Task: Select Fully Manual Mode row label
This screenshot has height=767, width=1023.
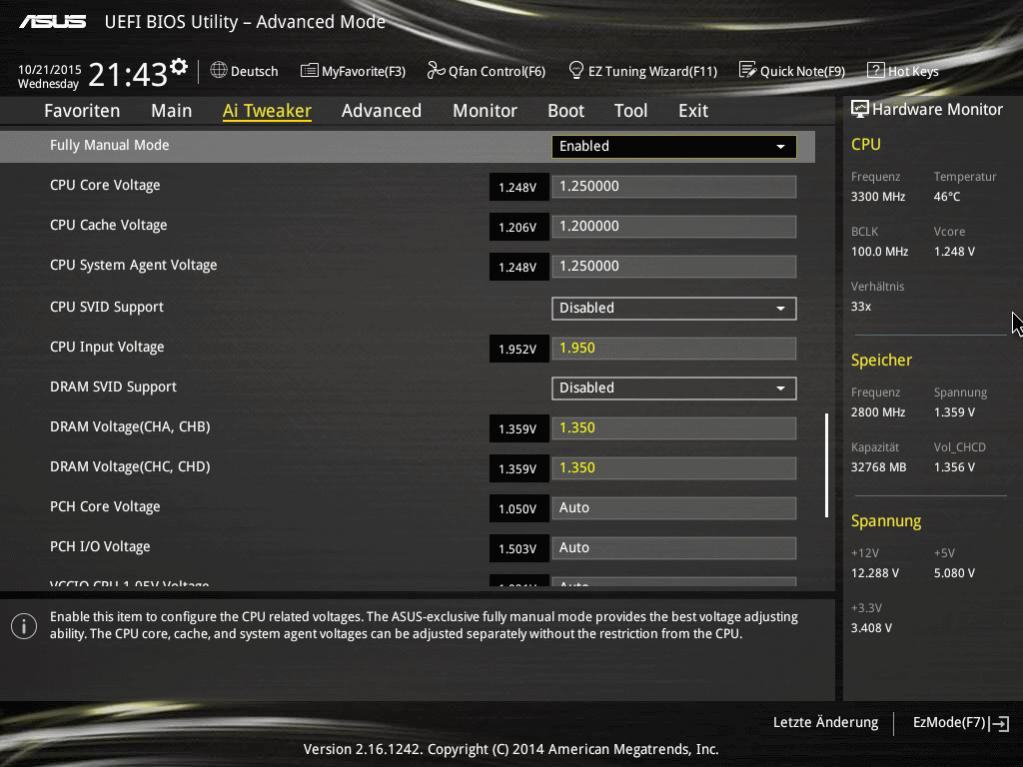Action: 110,145
